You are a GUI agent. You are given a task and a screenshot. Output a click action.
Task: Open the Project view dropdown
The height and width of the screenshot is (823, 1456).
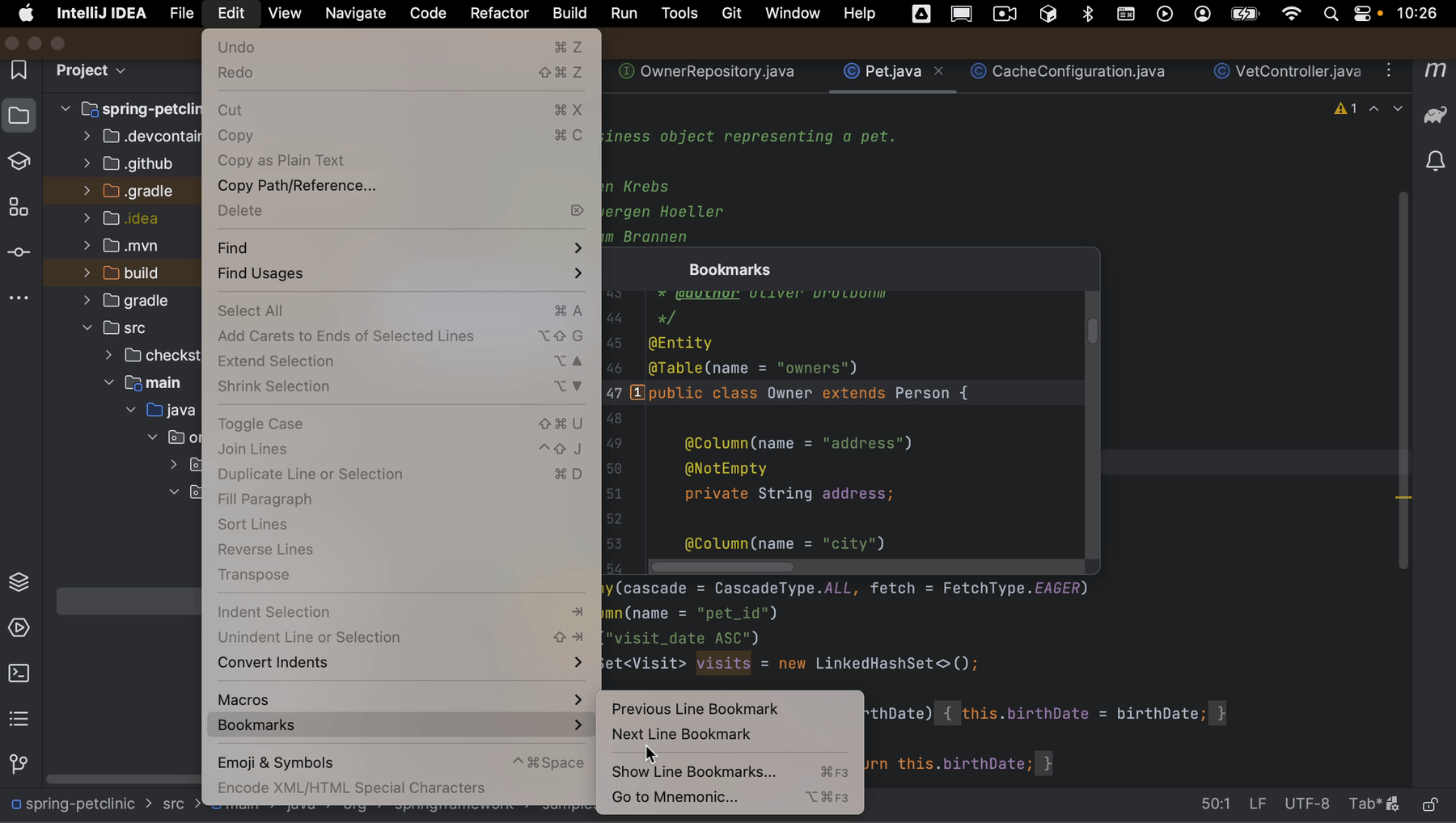tap(91, 70)
